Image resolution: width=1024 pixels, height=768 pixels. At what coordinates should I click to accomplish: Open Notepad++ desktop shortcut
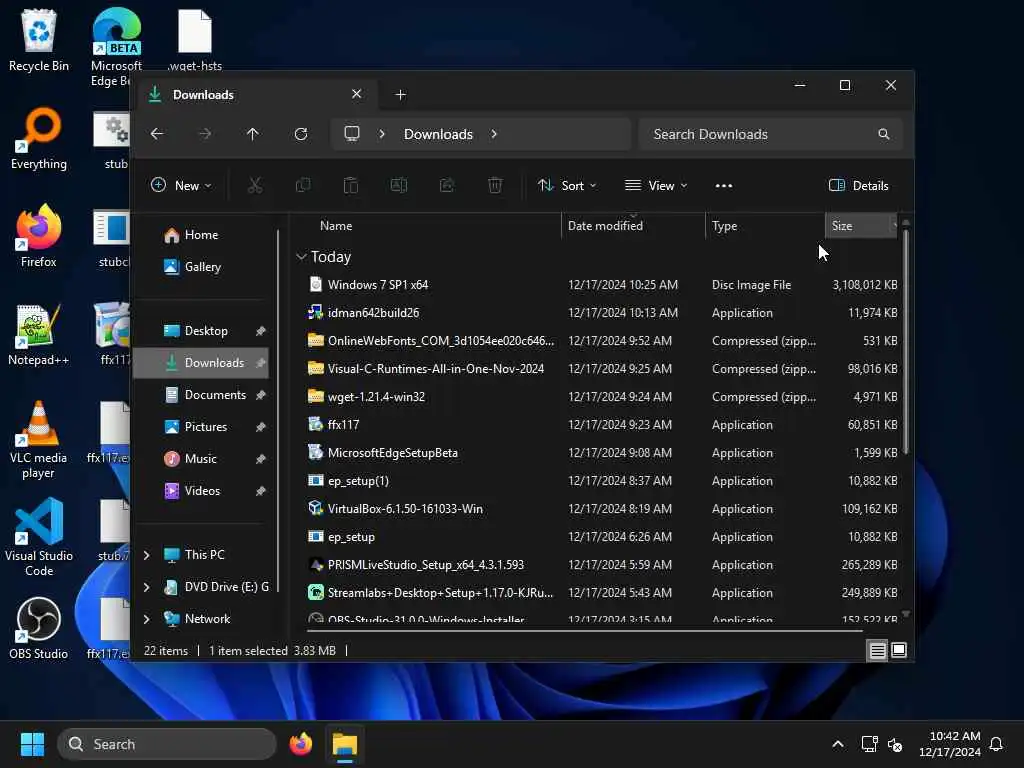39,334
